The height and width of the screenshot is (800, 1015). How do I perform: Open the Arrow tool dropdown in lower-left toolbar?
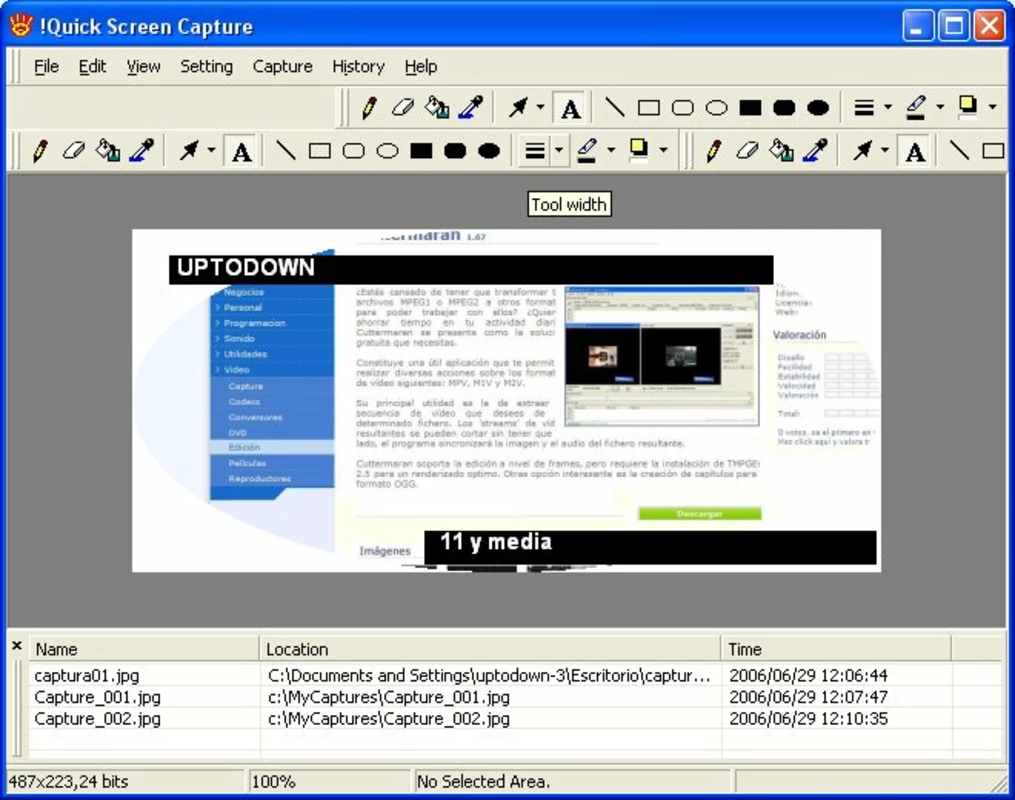coord(212,151)
